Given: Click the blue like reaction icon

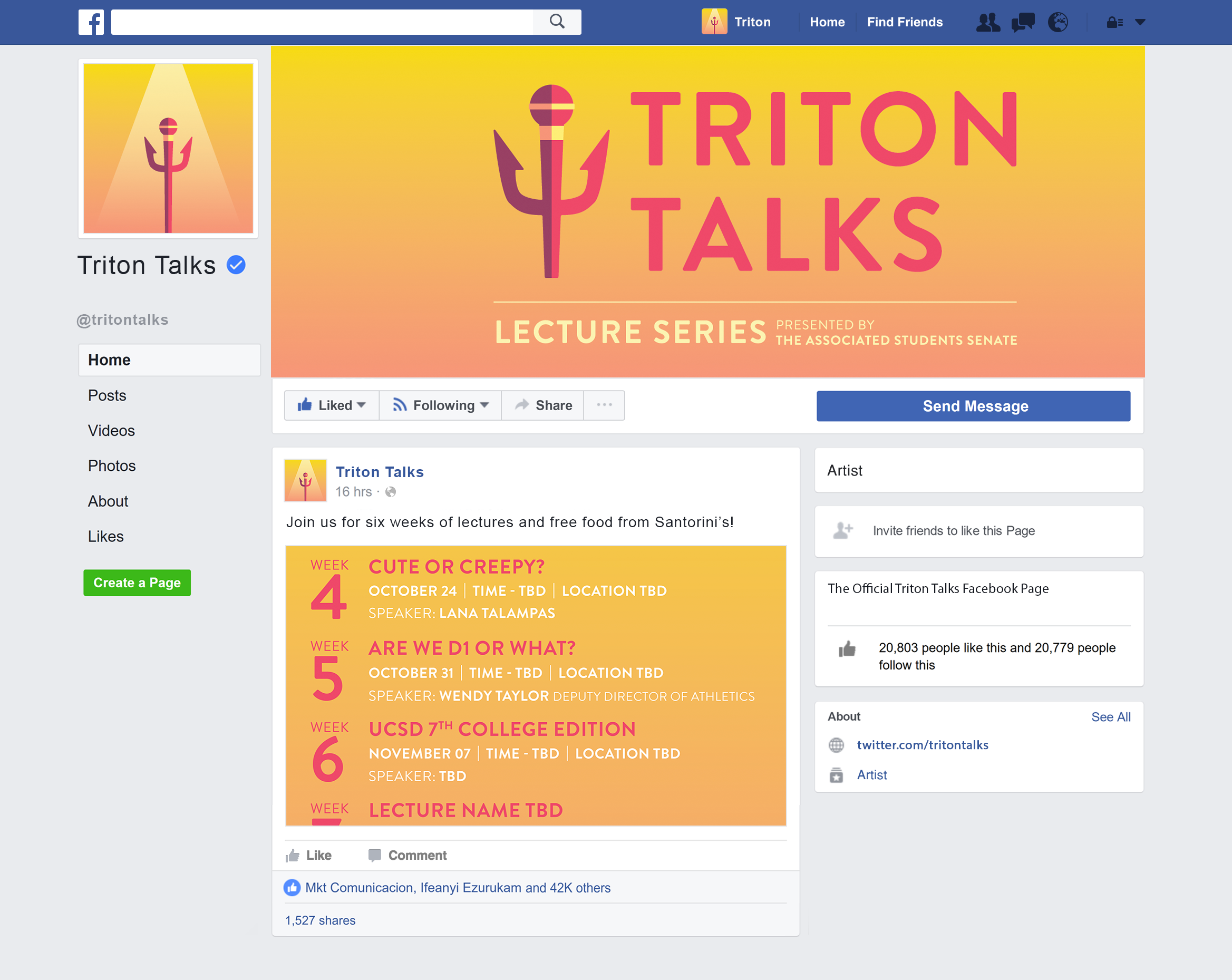Looking at the screenshot, I should 292,887.
